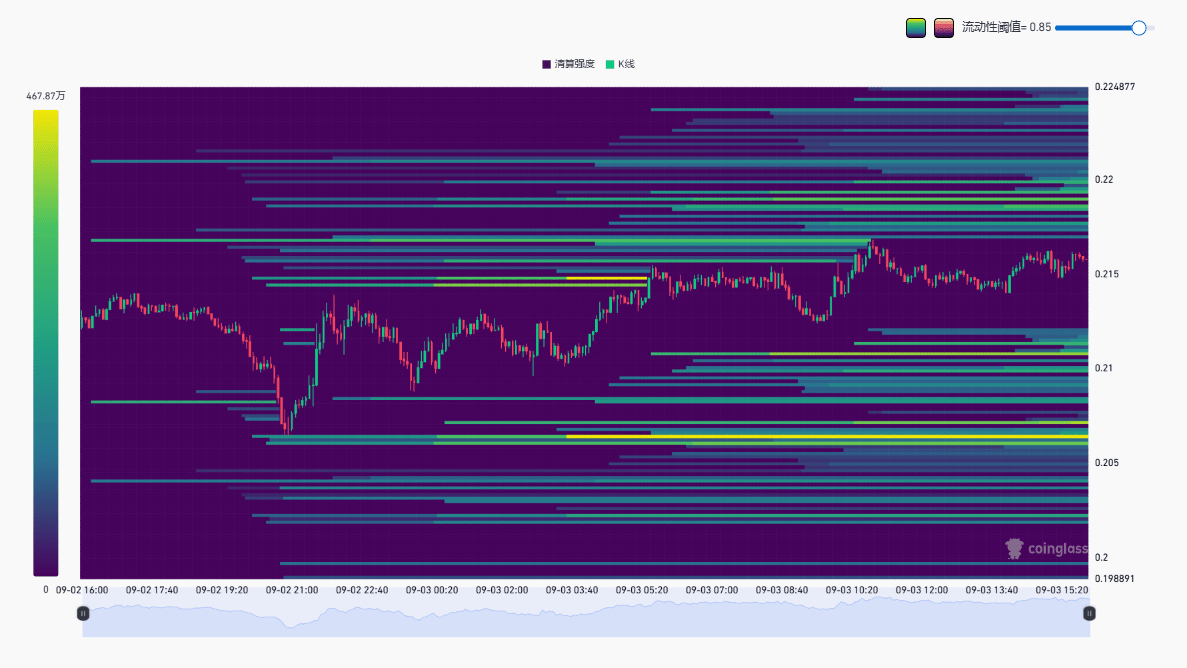Click the 09-02 17:40 time axis label
This screenshot has width=1187, height=668.
pyautogui.click(x=152, y=590)
